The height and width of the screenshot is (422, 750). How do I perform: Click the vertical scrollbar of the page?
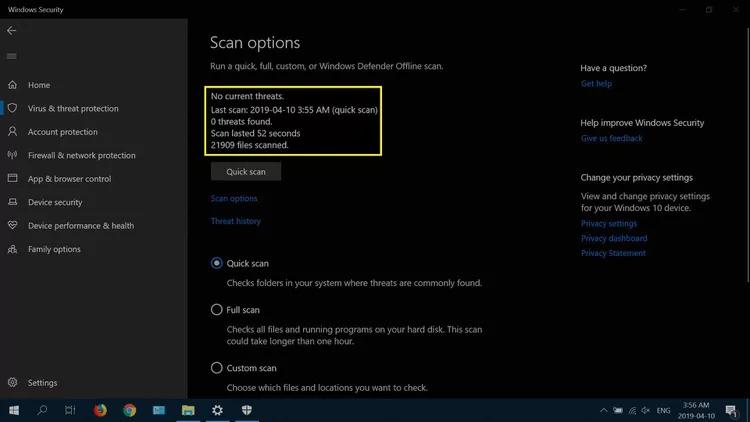click(748, 155)
